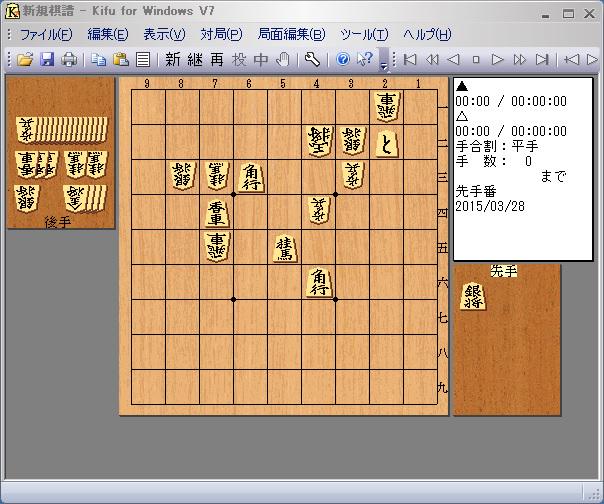Screen dimensions: 604x504
Task: Maximize the Kifu for Windows window
Action: point(568,14)
